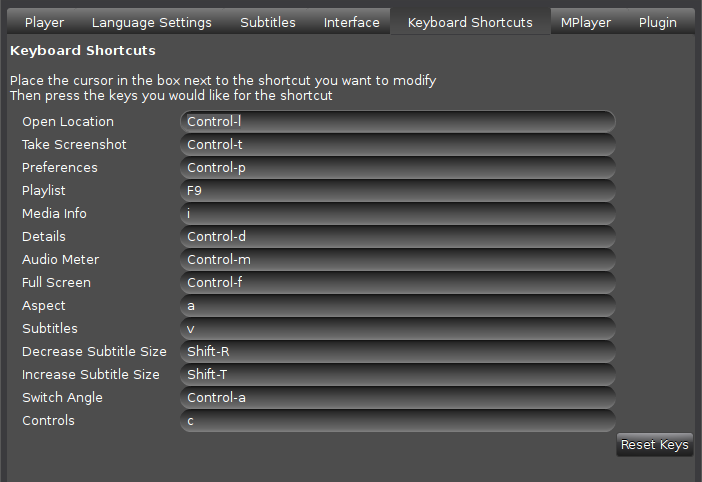Click the Subtitles shortcut field showing v

coord(398,328)
